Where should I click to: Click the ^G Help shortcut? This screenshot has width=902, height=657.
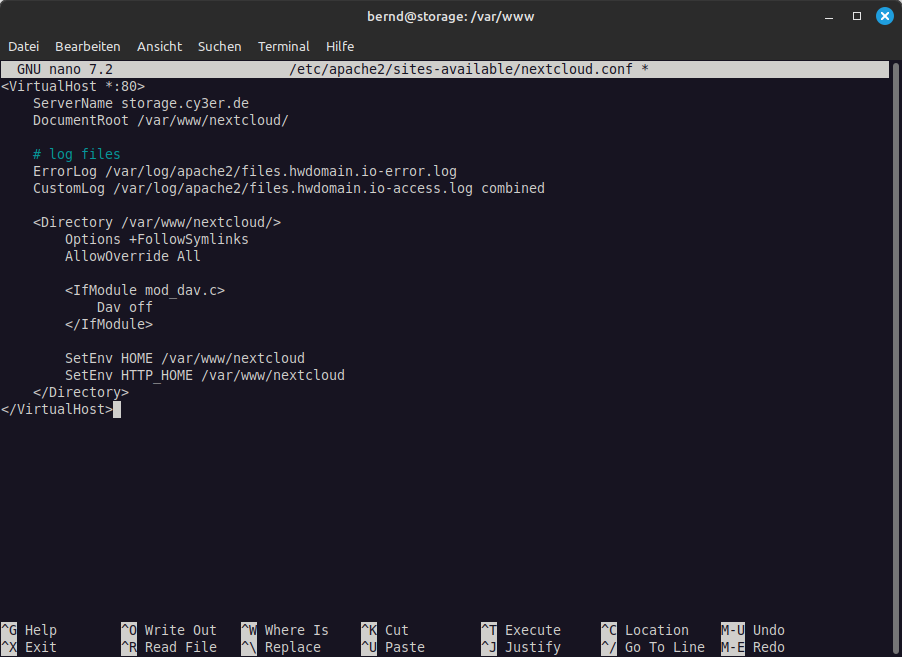(x=29, y=630)
